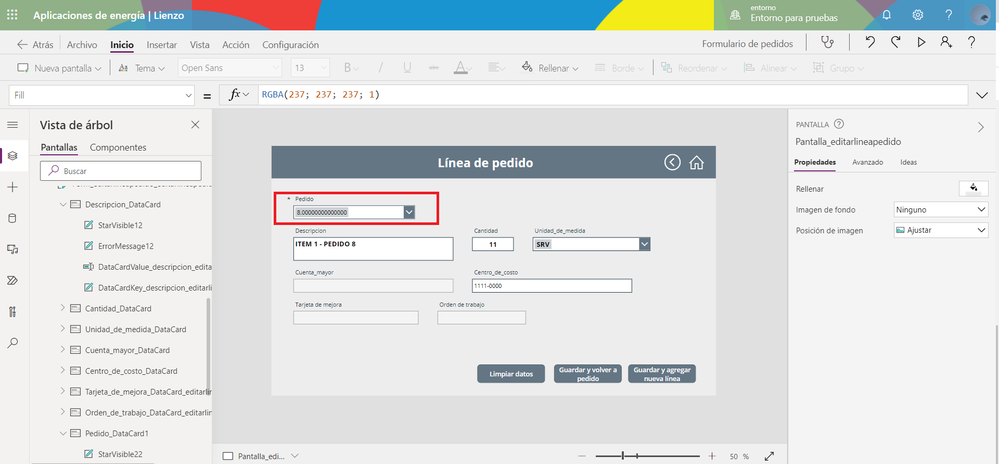
Task: Run the App checker stethoscope icon
Action: coord(827,43)
